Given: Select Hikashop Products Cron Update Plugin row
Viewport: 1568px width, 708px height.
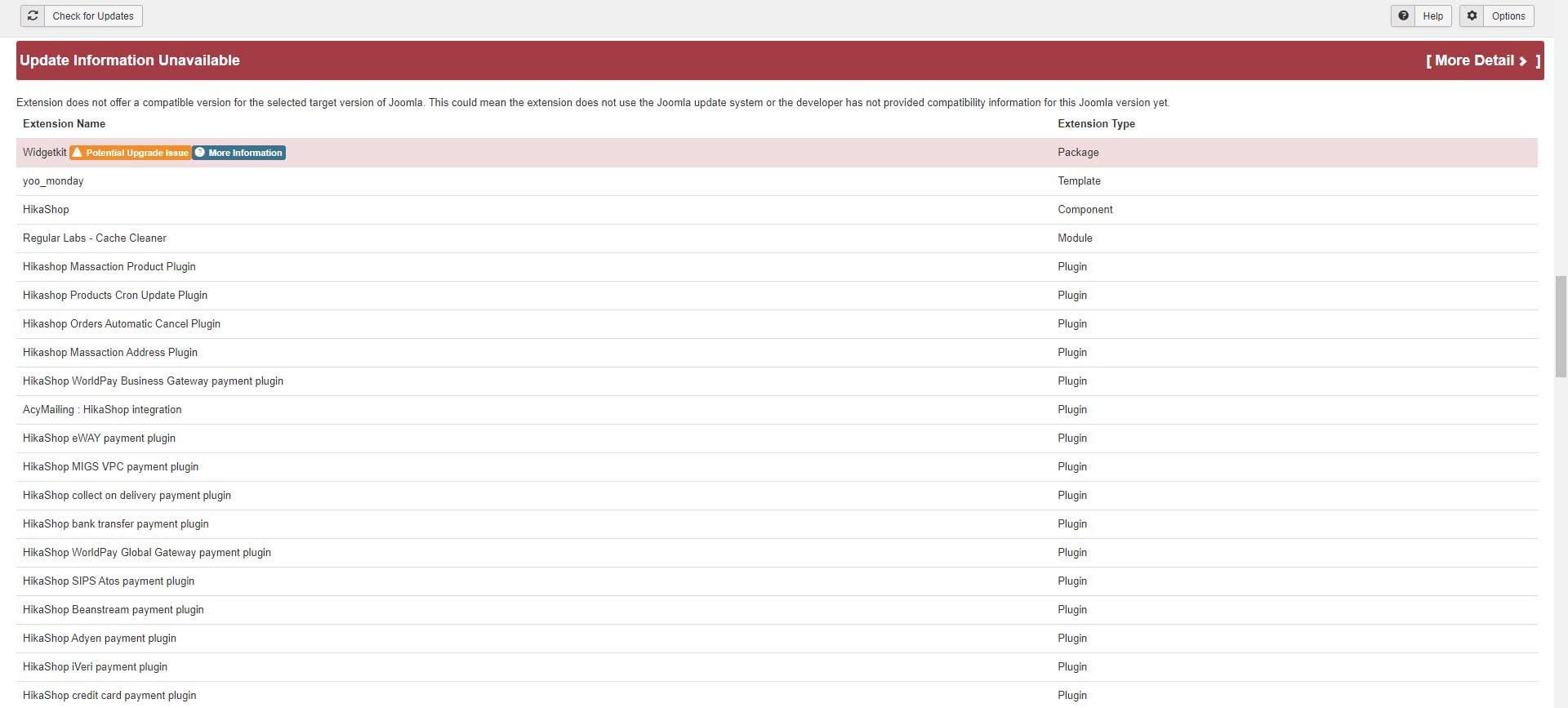Looking at the screenshot, I should click(x=777, y=296).
